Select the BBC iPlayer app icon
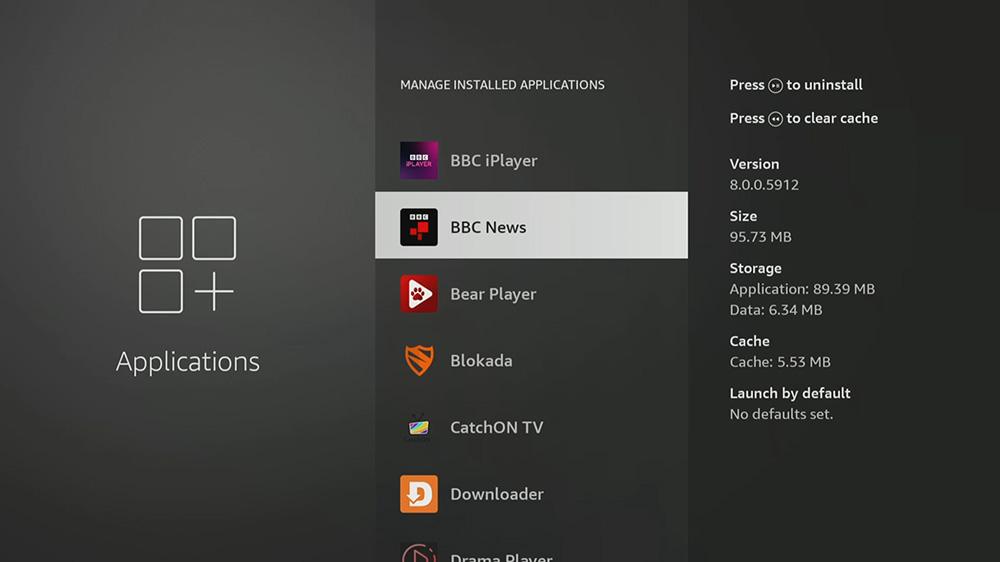 [419, 160]
